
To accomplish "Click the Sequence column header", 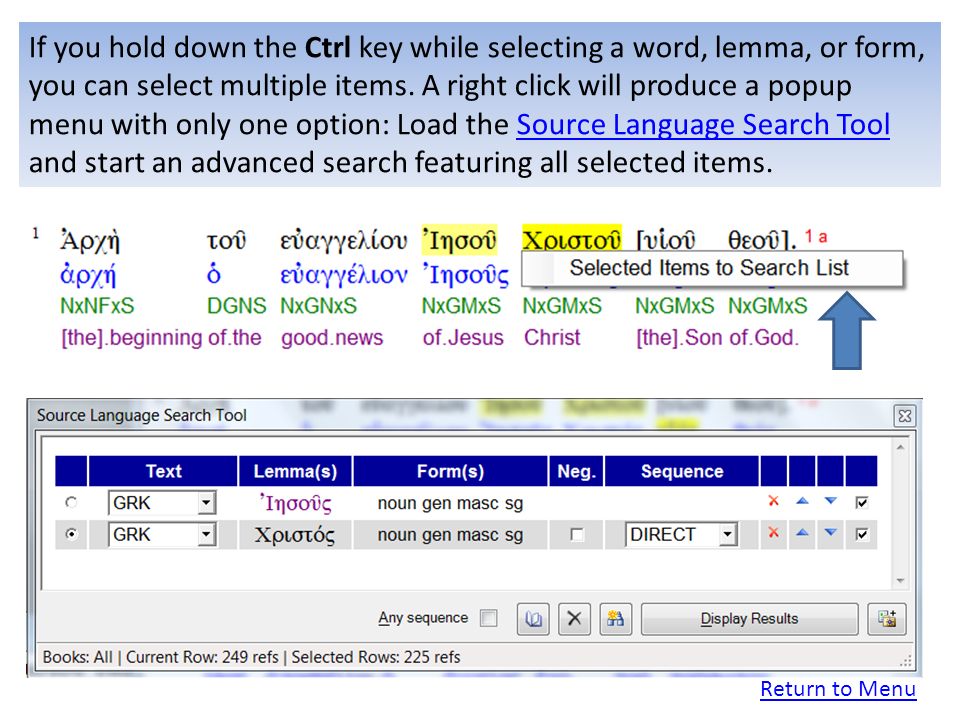I will [x=681, y=471].
